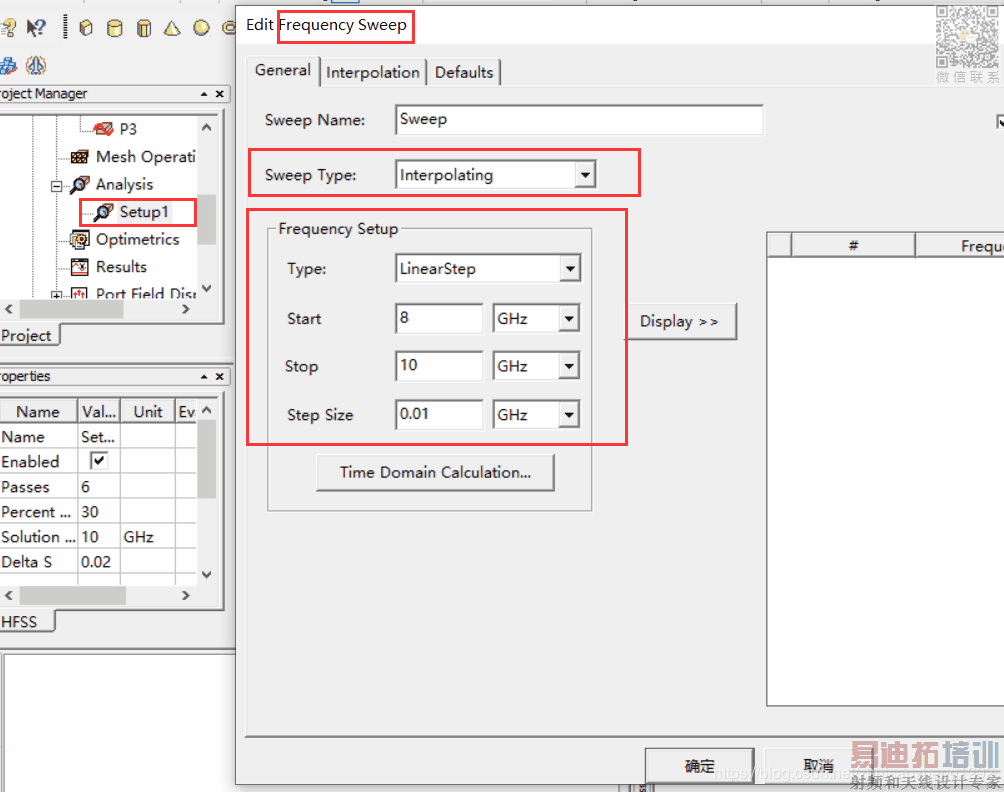Click the blue stacked blocks toolbar icon

[8, 65]
